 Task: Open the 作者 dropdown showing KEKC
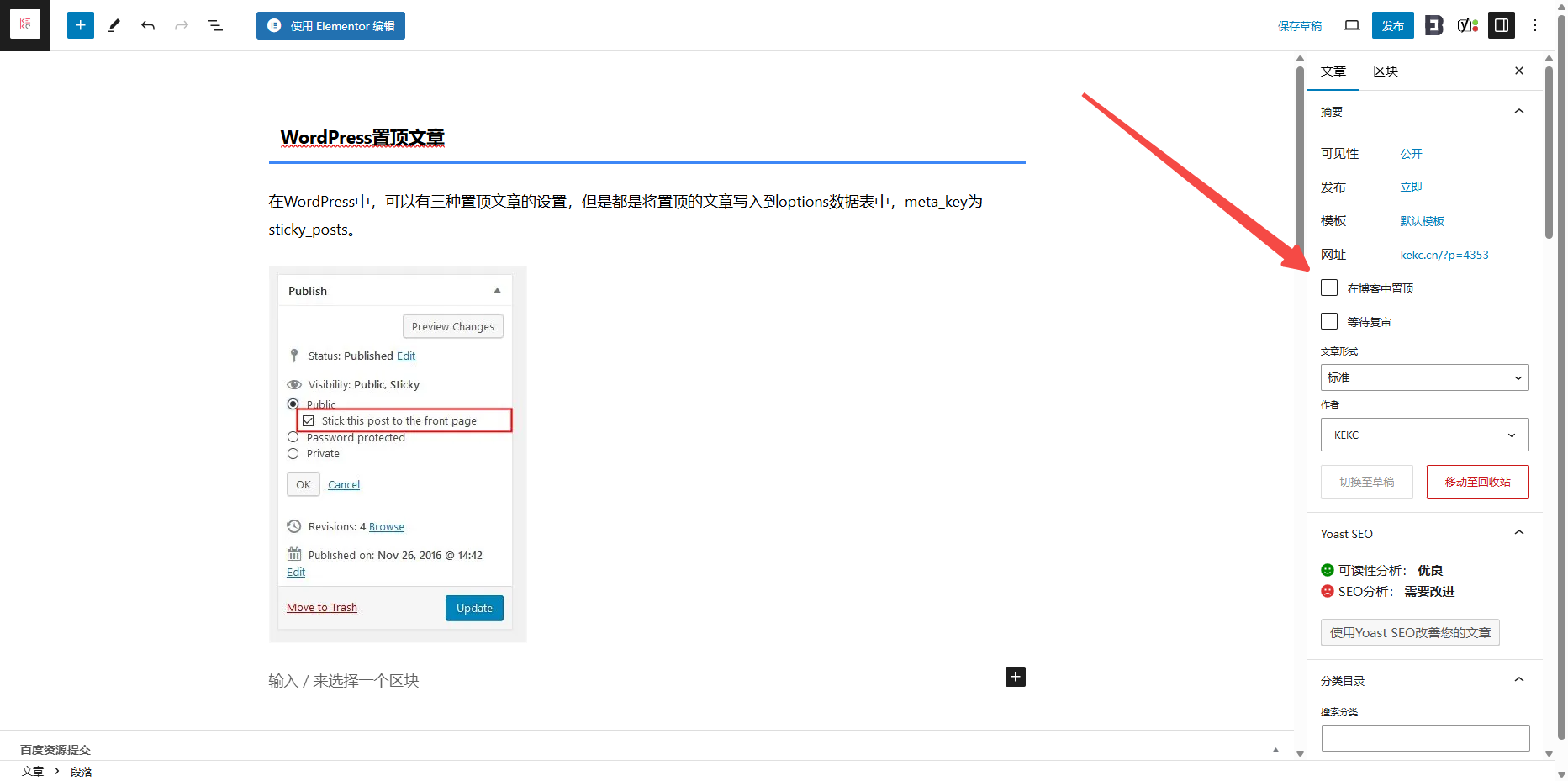point(1424,435)
